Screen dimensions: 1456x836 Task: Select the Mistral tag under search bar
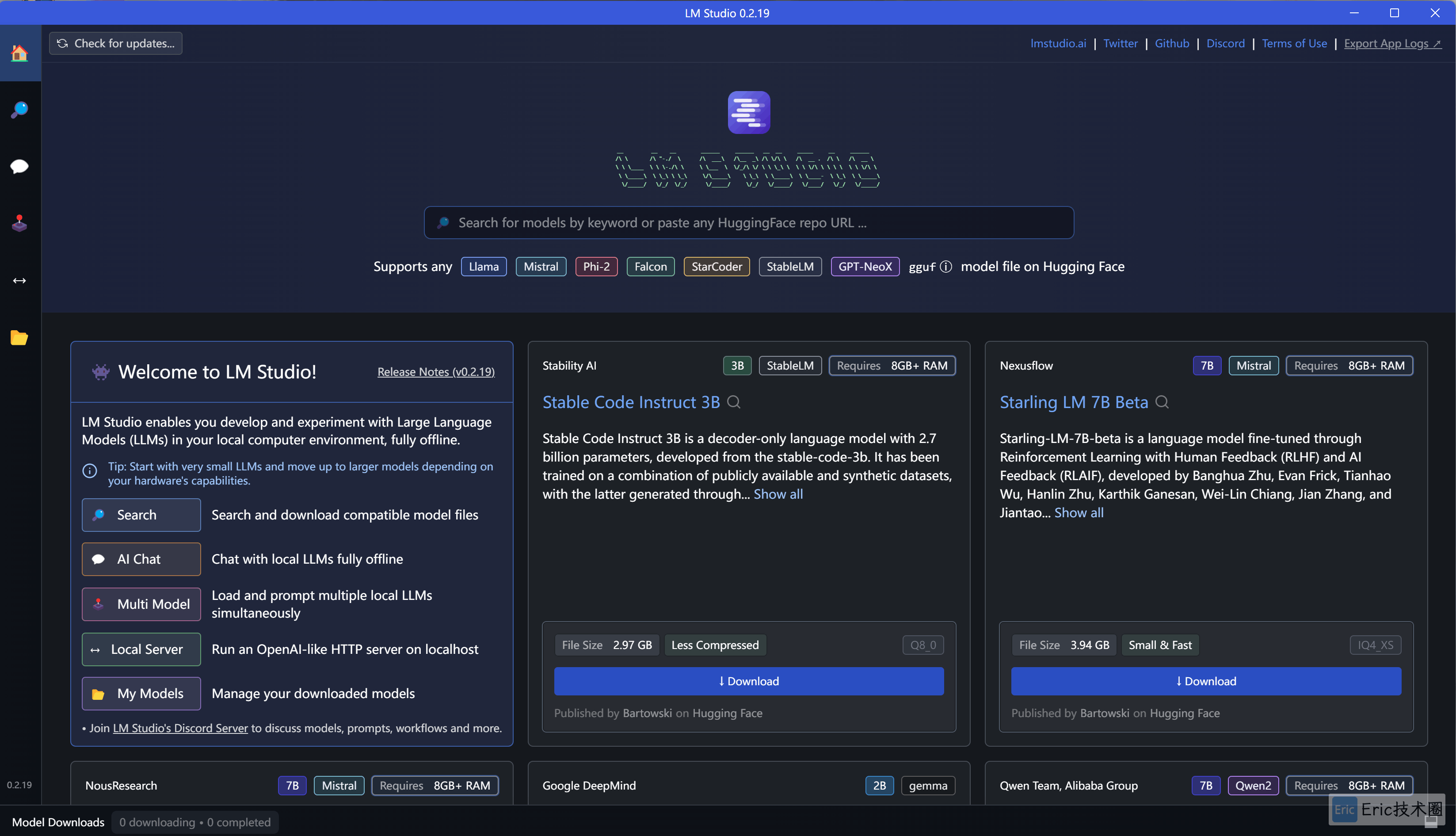tap(541, 267)
